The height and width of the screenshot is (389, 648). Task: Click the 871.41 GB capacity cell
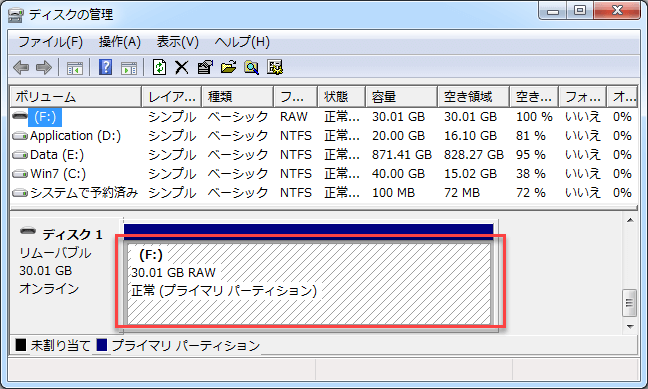click(x=402, y=155)
